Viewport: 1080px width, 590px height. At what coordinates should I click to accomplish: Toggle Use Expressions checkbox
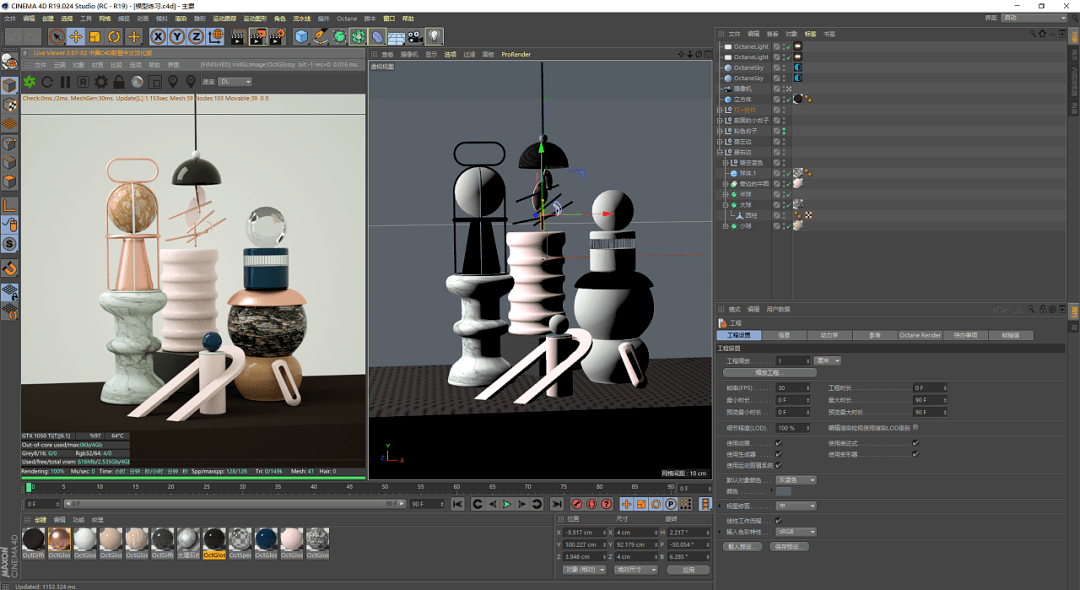(x=915, y=443)
